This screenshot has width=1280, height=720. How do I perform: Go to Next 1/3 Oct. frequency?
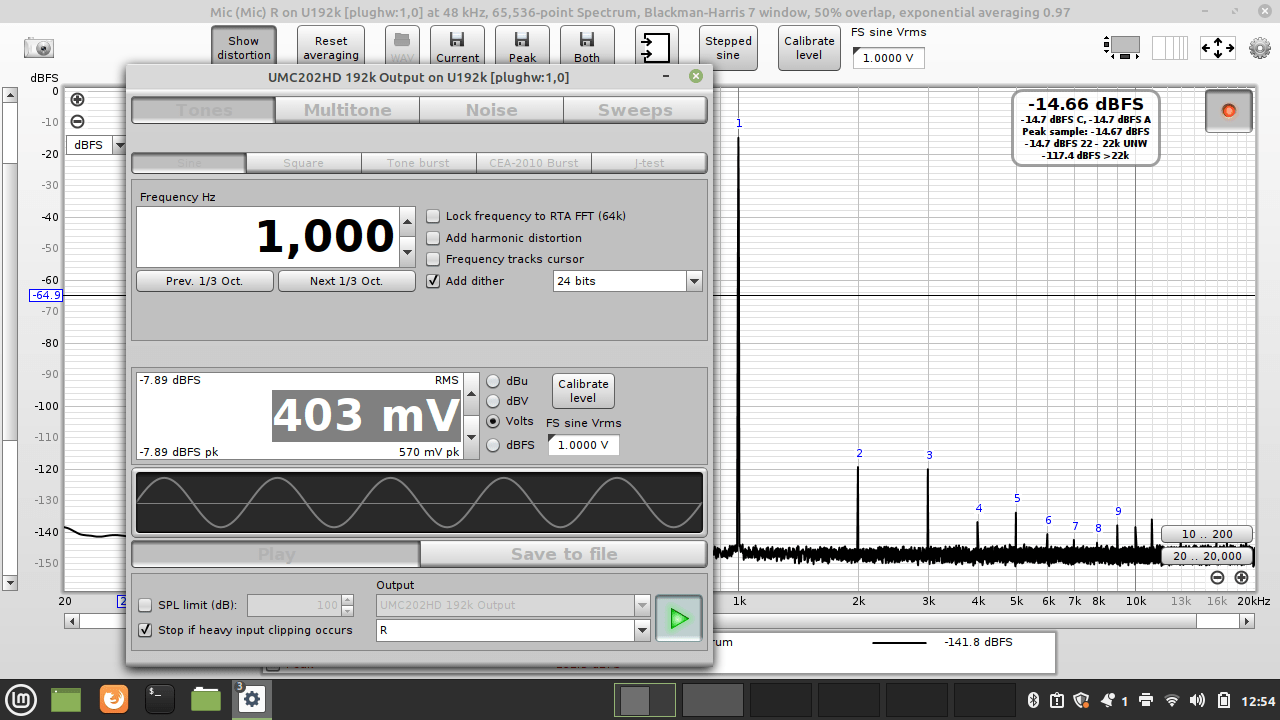(346, 281)
